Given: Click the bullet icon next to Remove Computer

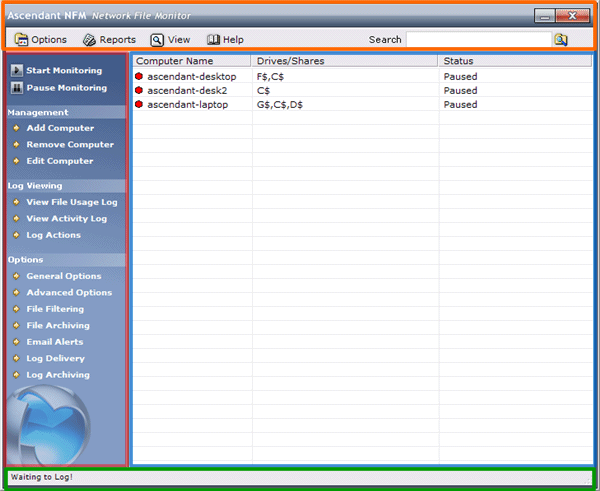Looking at the screenshot, I should [16, 144].
